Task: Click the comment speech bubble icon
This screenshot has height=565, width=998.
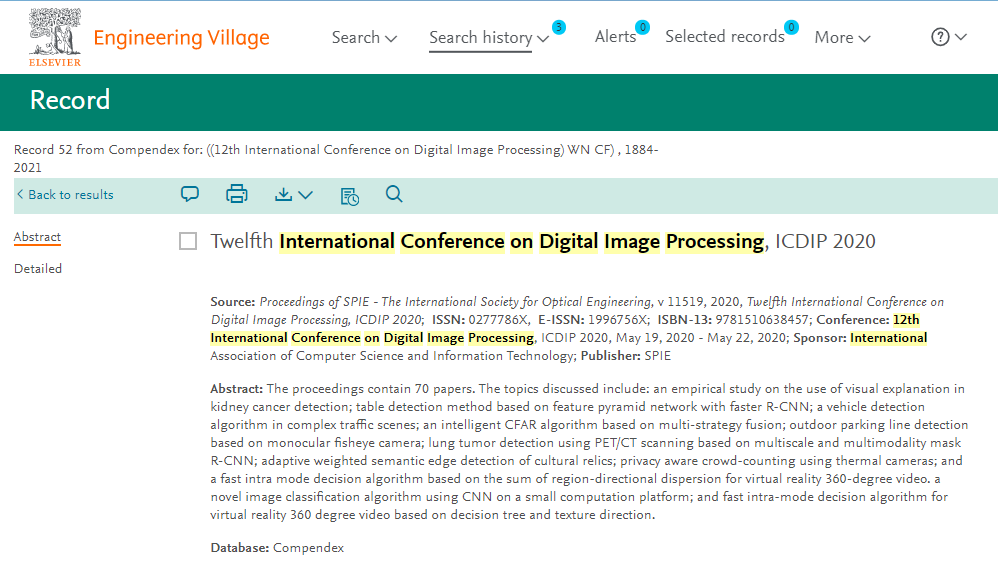Action: 190,194
